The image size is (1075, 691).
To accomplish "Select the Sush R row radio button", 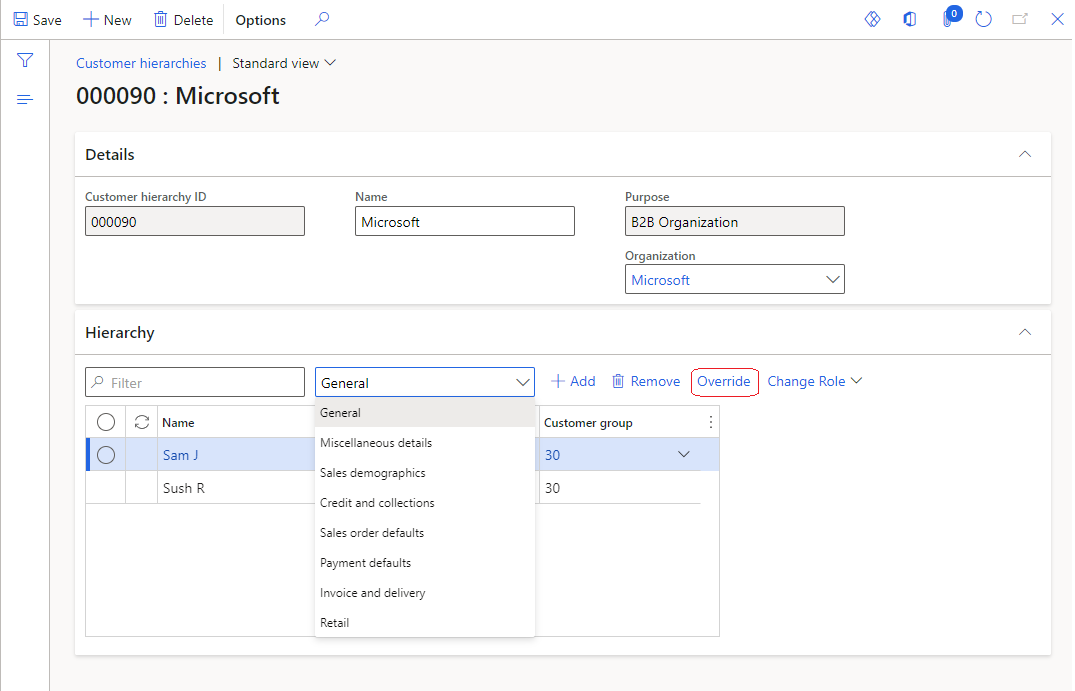I will (106, 487).
